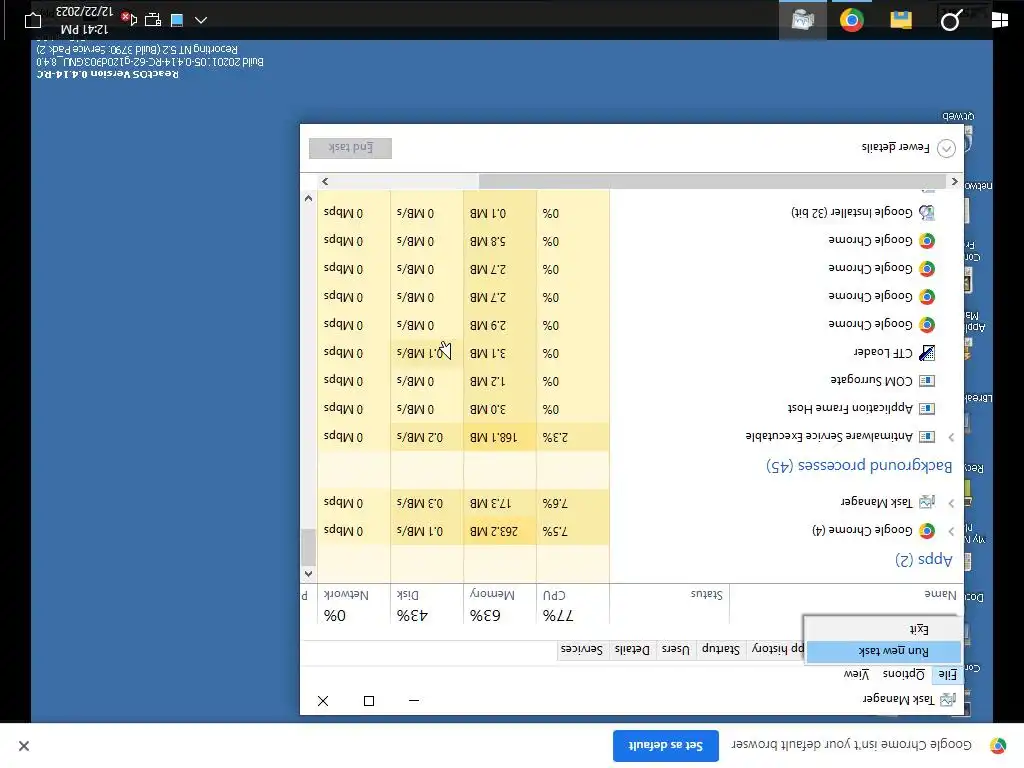This screenshot has width=1024, height=768.
Task: Sort by Memory column header
Action: (500, 605)
